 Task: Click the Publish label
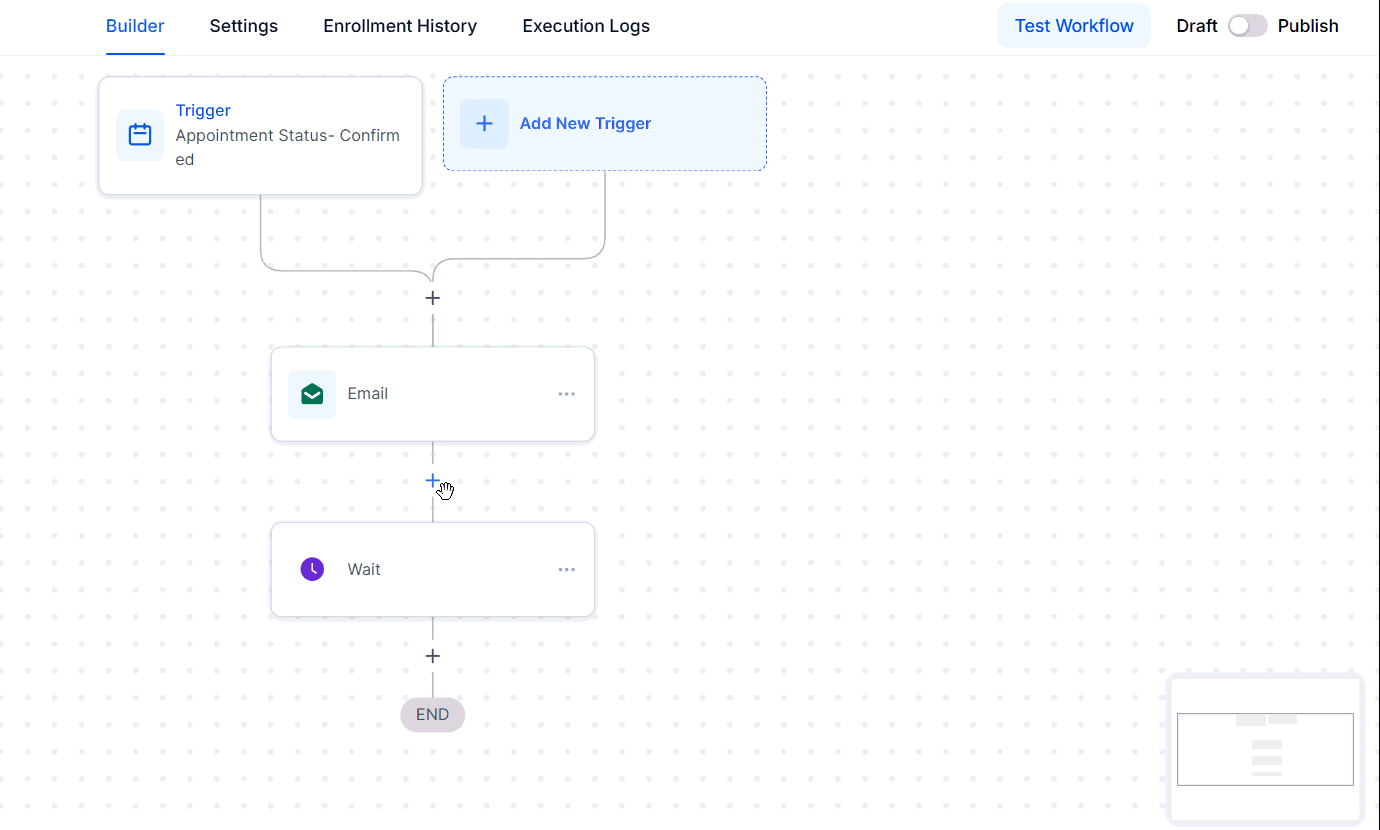[x=1308, y=26]
